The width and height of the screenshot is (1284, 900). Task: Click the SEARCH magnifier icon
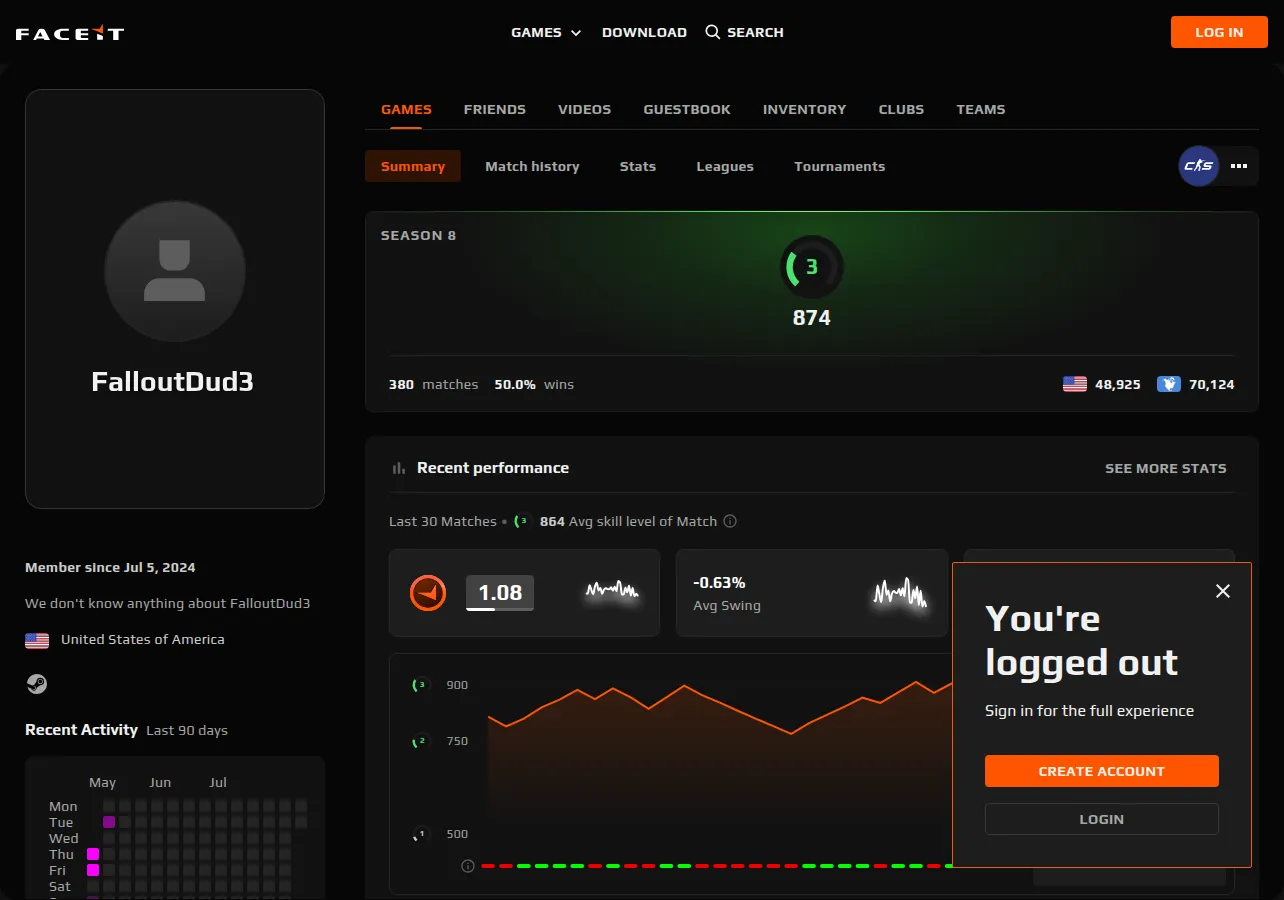tap(713, 32)
